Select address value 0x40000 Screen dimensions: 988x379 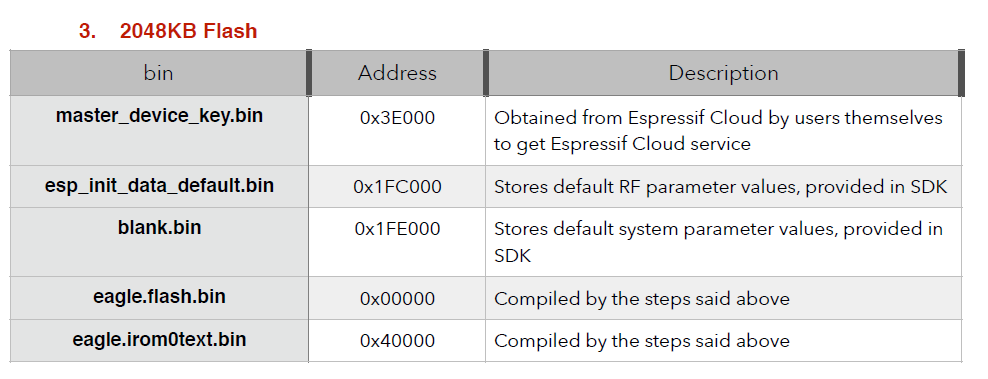click(x=398, y=341)
